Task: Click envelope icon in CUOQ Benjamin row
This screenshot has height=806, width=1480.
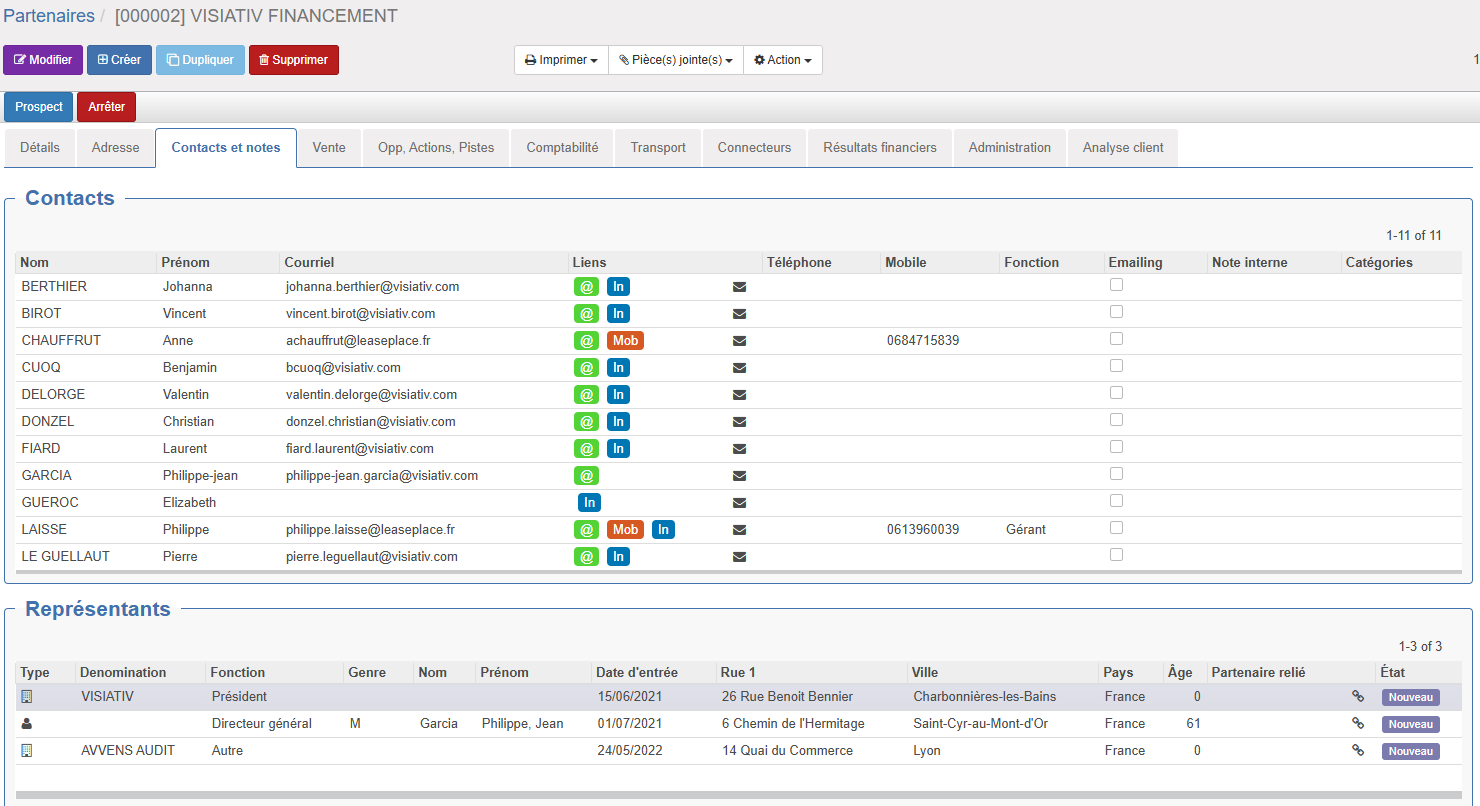Action: coord(740,368)
